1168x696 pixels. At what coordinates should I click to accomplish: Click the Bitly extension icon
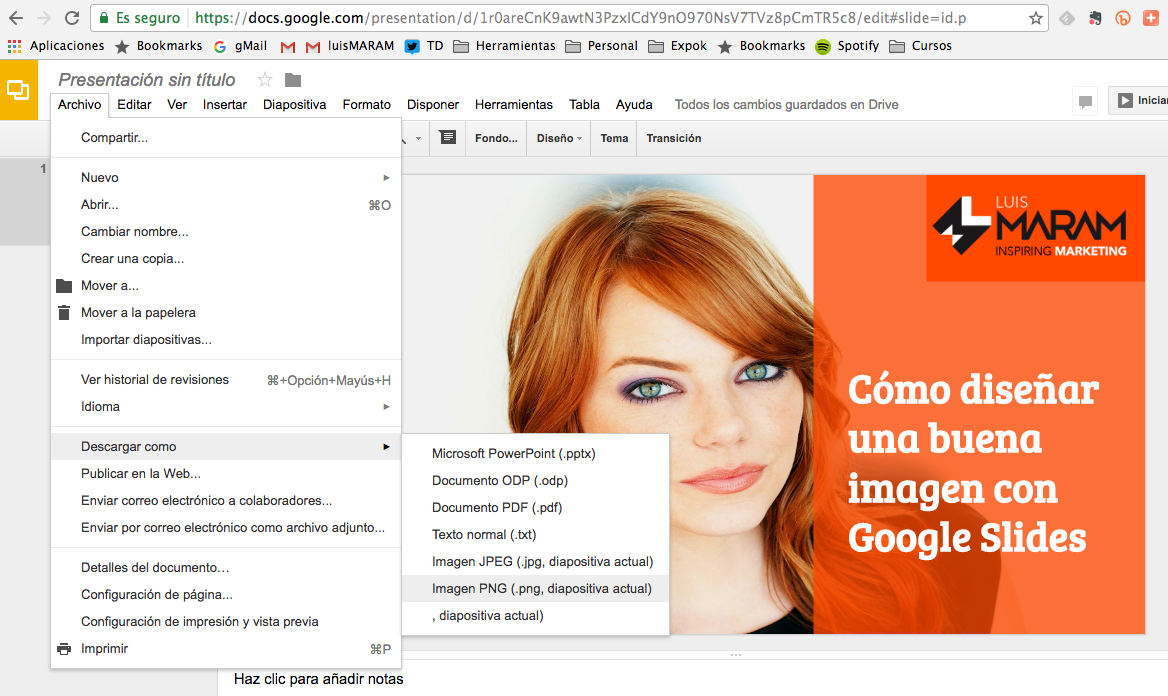pos(1122,18)
